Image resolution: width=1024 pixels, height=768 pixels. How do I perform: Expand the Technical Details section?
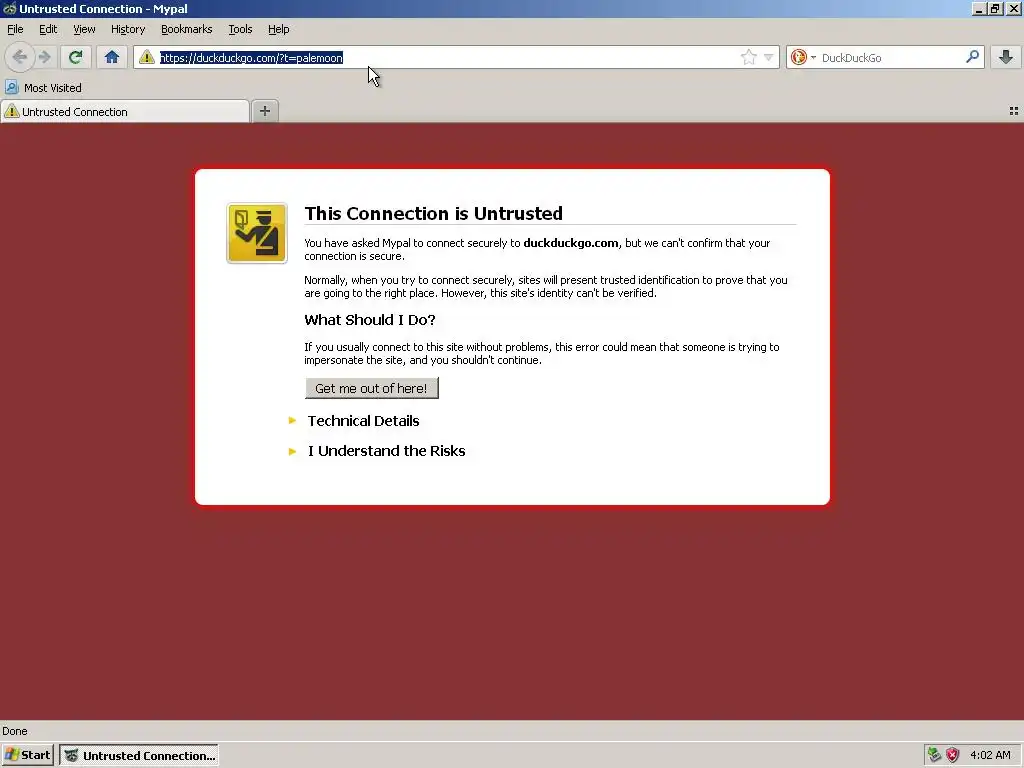[x=363, y=421]
